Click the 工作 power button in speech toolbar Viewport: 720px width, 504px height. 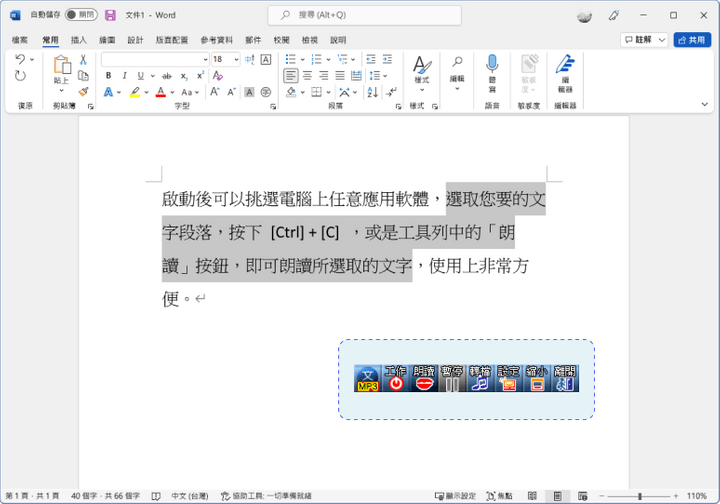coord(396,378)
